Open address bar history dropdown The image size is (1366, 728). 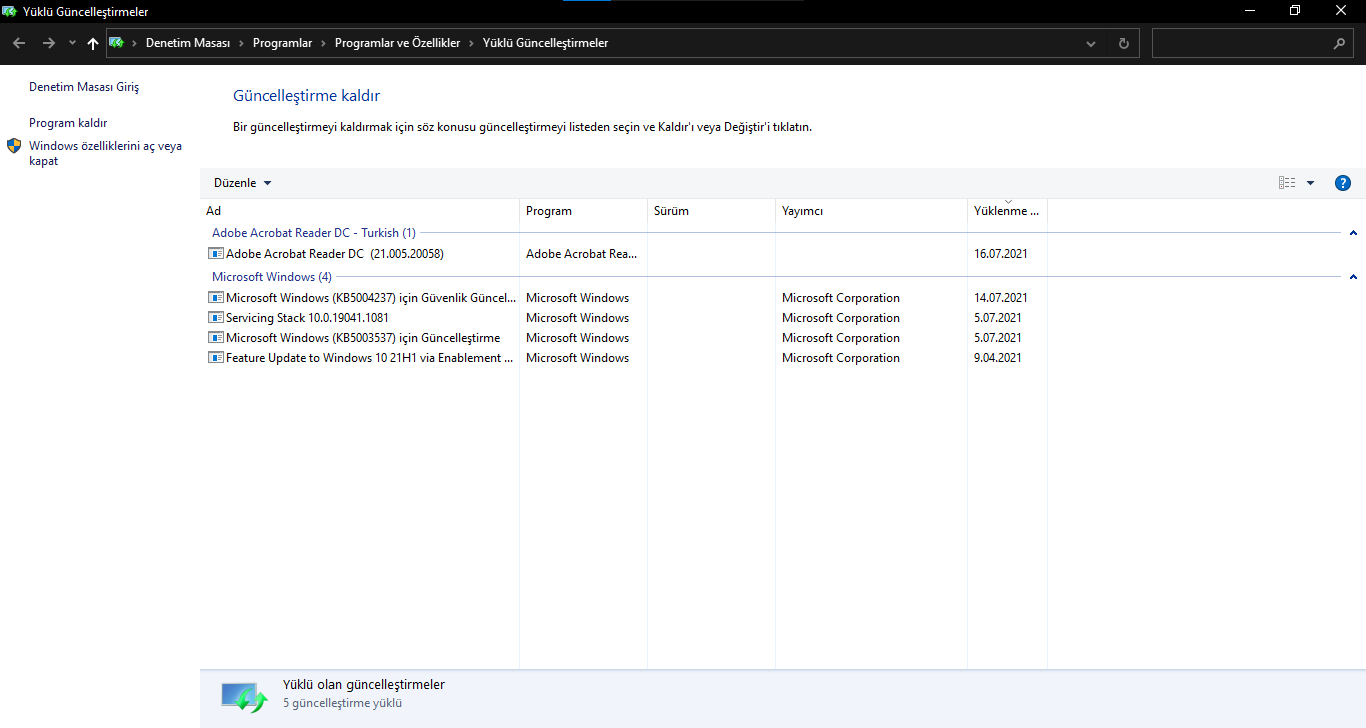pyautogui.click(x=1091, y=44)
